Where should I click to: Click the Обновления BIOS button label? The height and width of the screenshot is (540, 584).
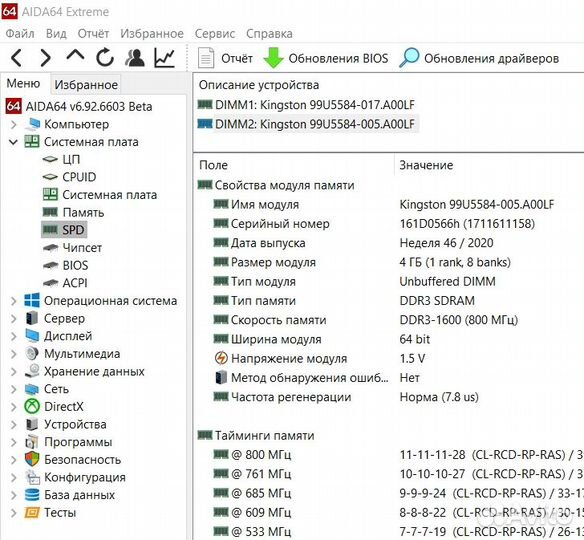[x=338, y=58]
